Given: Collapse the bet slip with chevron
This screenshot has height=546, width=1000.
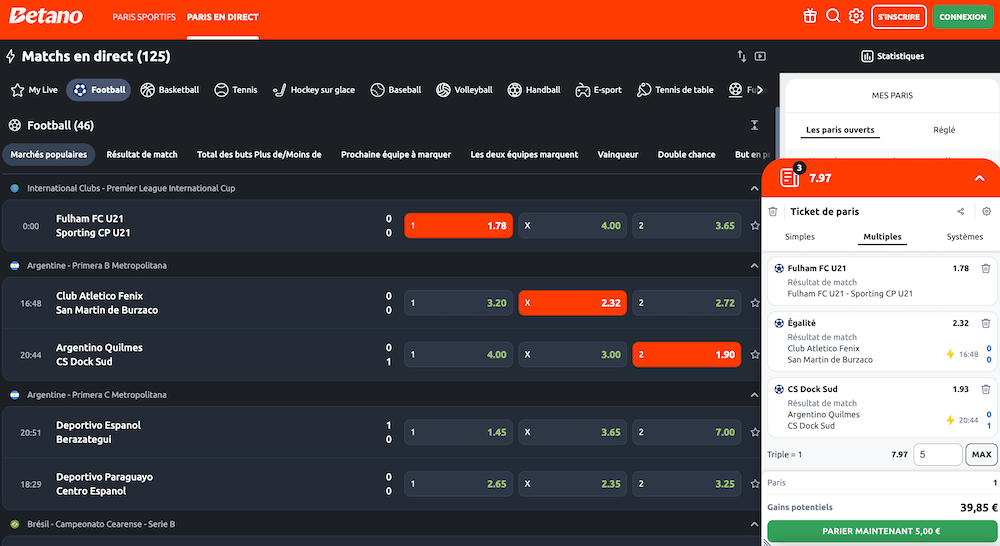Looking at the screenshot, I should 980,179.
